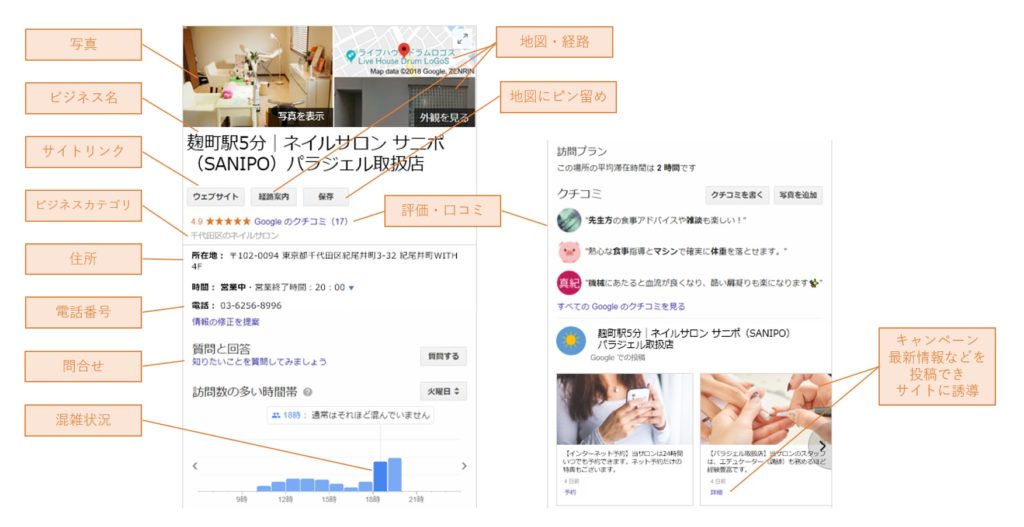Click the 訪問プラン heading
The width and height of the screenshot is (1024, 527).
(581, 152)
